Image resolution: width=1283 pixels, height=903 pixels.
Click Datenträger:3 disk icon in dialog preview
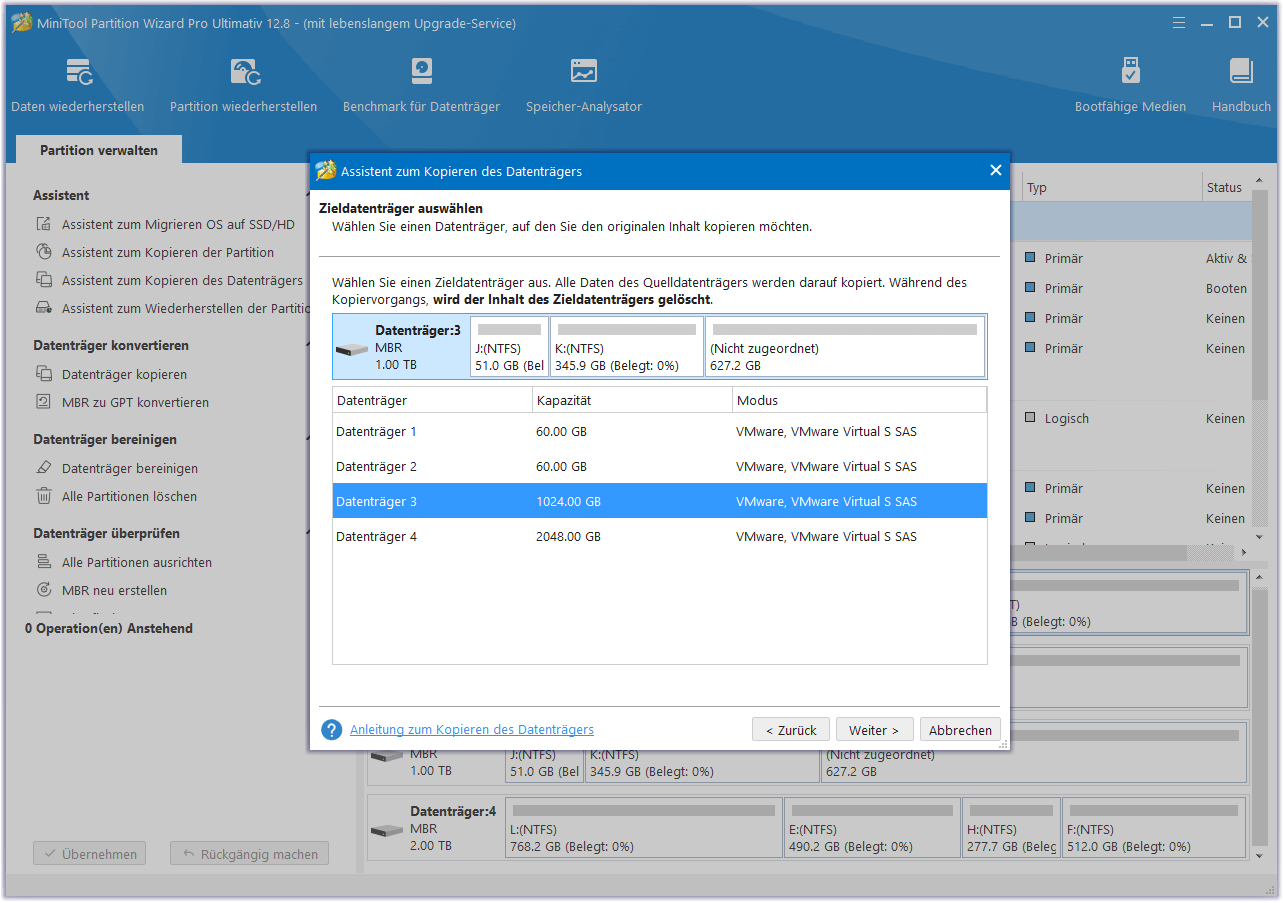tap(352, 349)
